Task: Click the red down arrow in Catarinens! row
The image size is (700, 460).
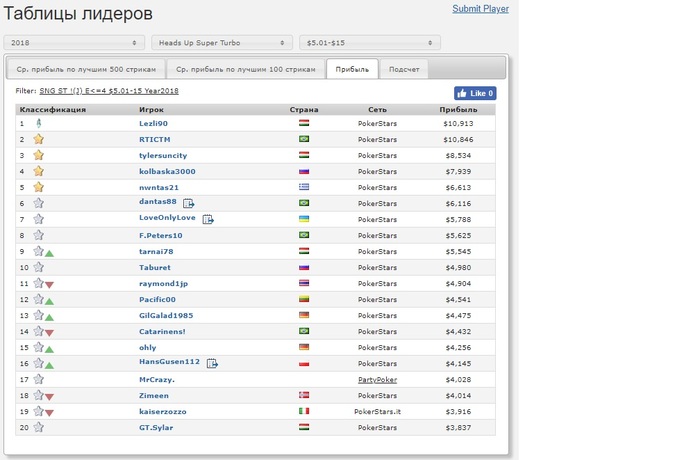Action: 50,333
